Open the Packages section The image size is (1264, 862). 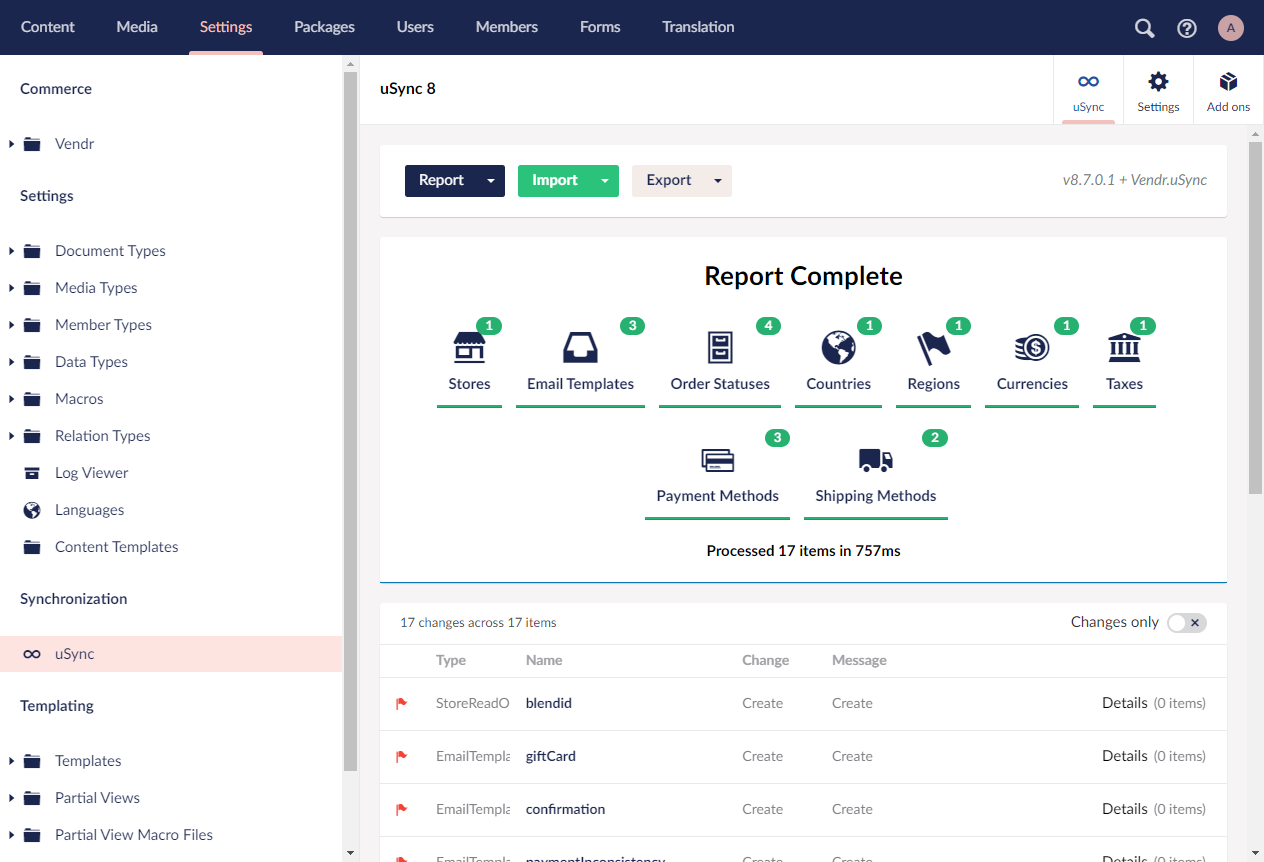click(x=324, y=27)
